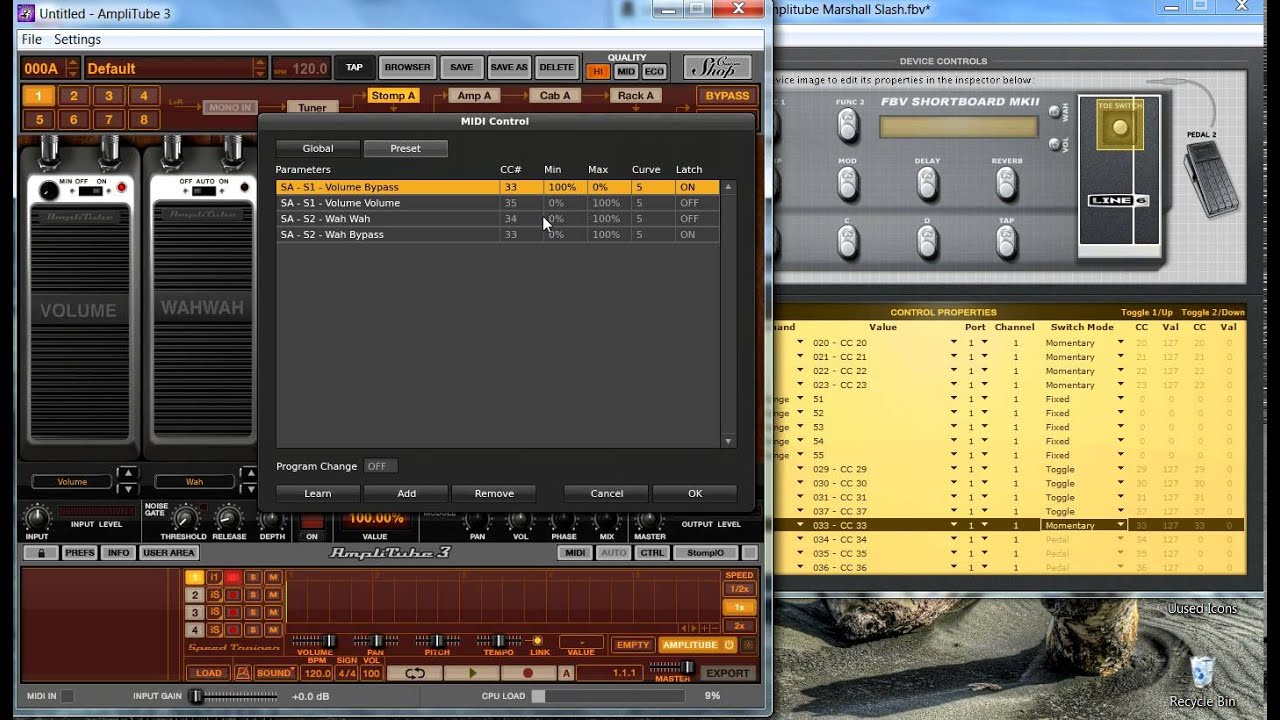Cancel the MIDI Control dialog
1280x720 pixels.
[606, 493]
